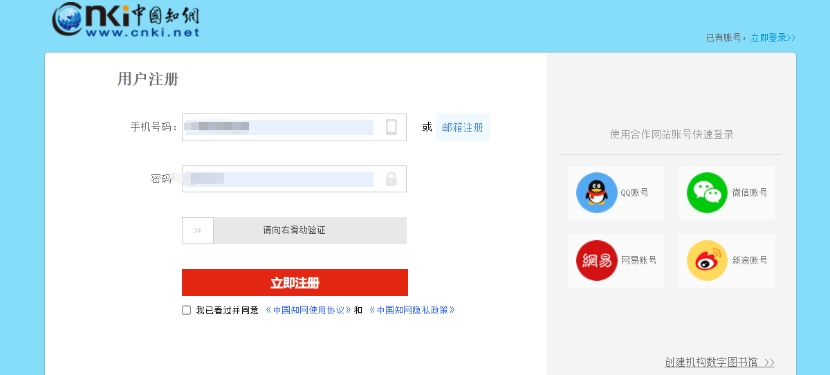Open the 立即登录 link

[773, 38]
